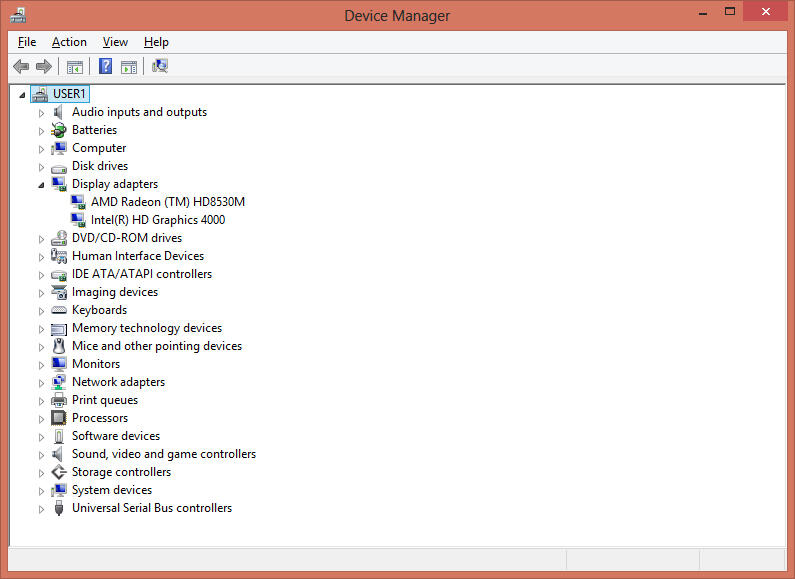Collapse the Display adapters category
This screenshot has height=579, width=795.
click(x=41, y=184)
